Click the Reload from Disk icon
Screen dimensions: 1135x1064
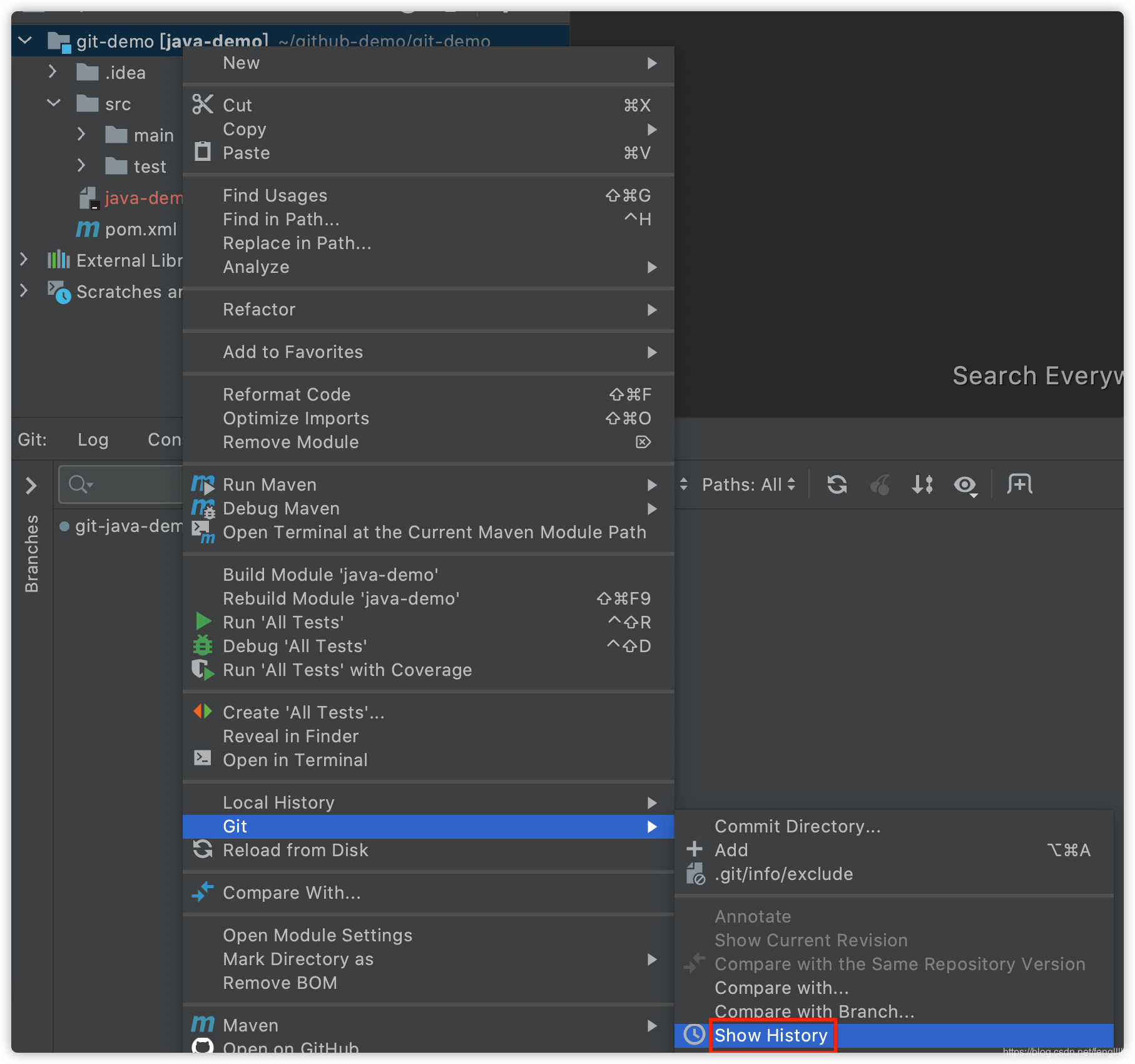(203, 849)
